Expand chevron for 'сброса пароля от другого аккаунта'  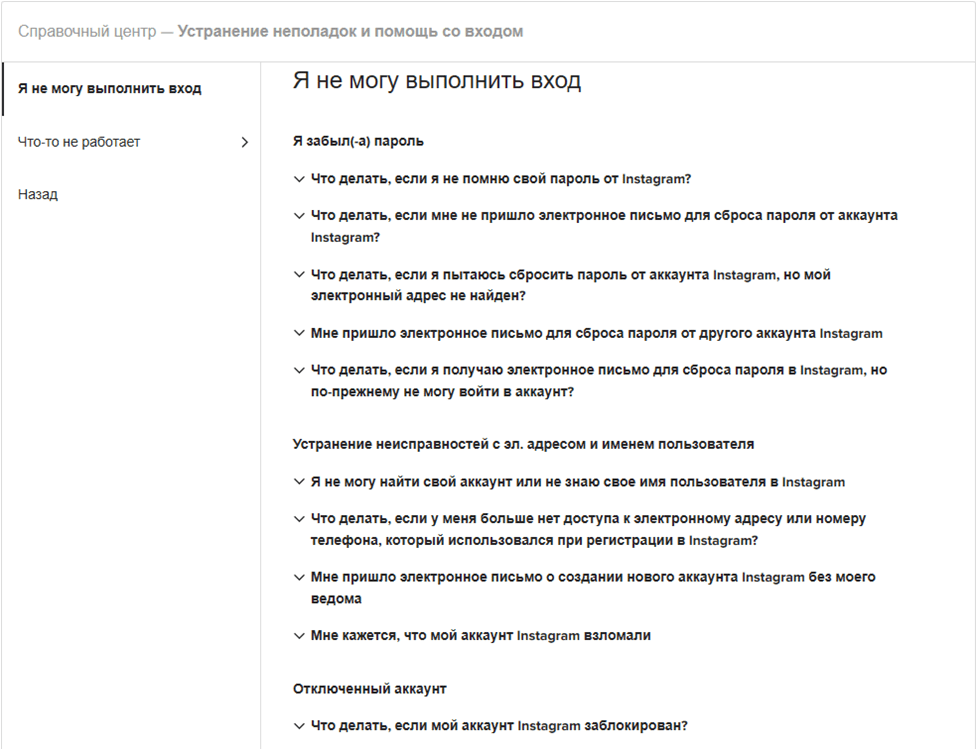click(x=298, y=333)
